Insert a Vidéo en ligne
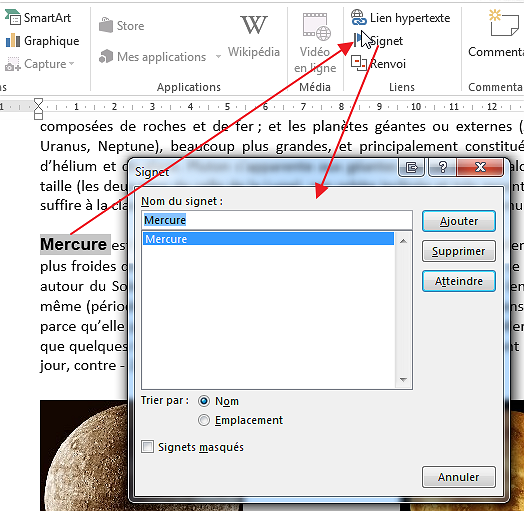This screenshot has height=511, width=524. (x=315, y=43)
